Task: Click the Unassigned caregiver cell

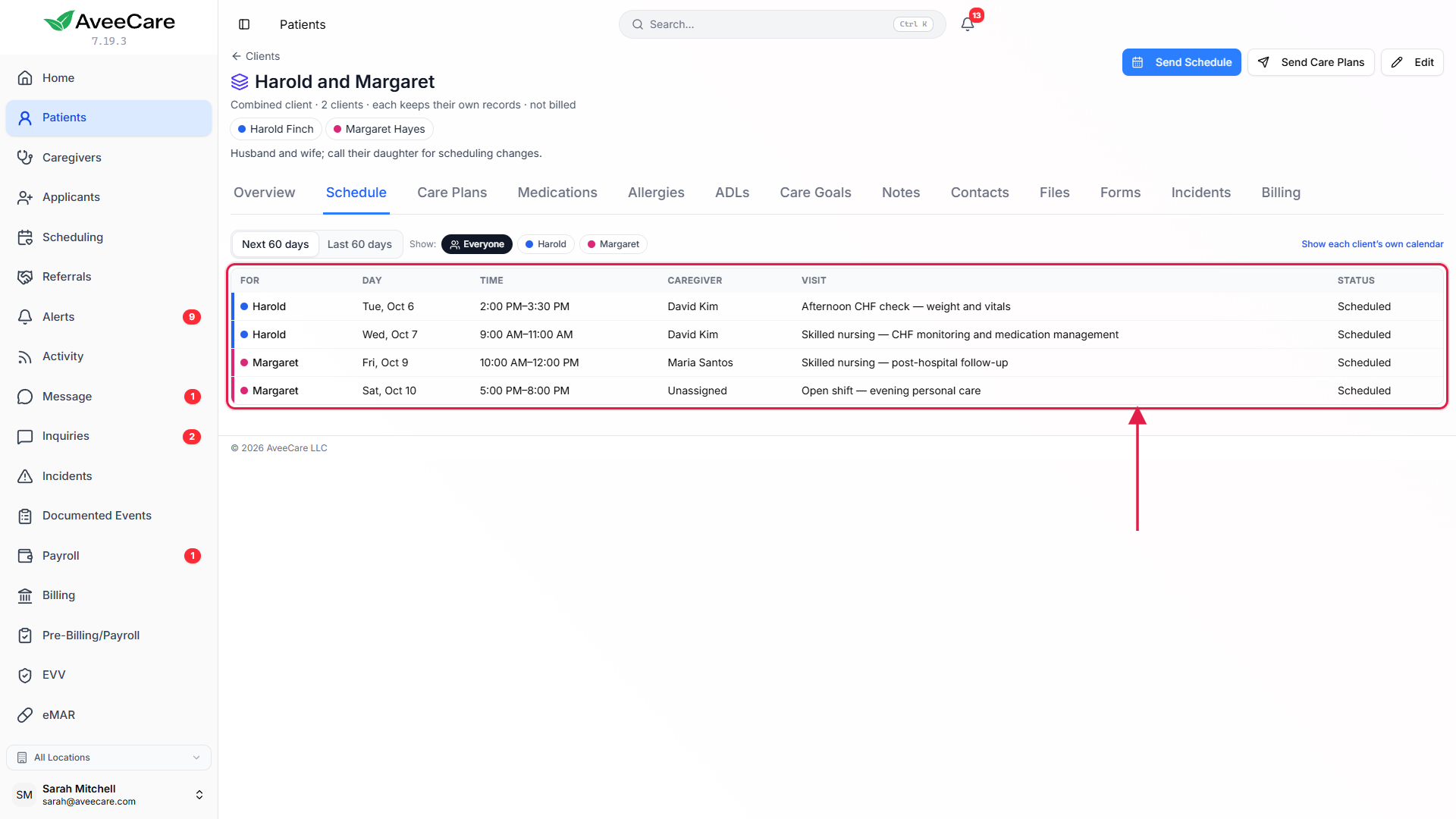Action: [x=697, y=391]
